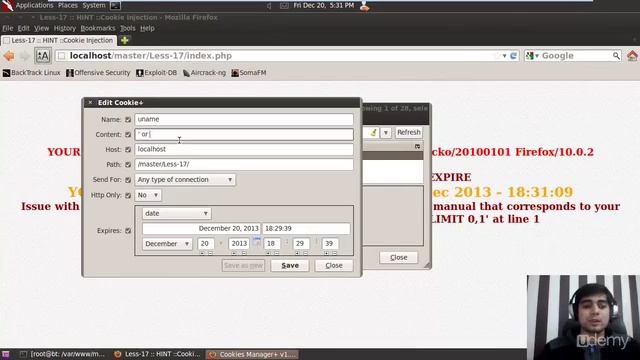640x360 pixels.
Task: Toggle the Send For checkbox
Action: point(128,180)
